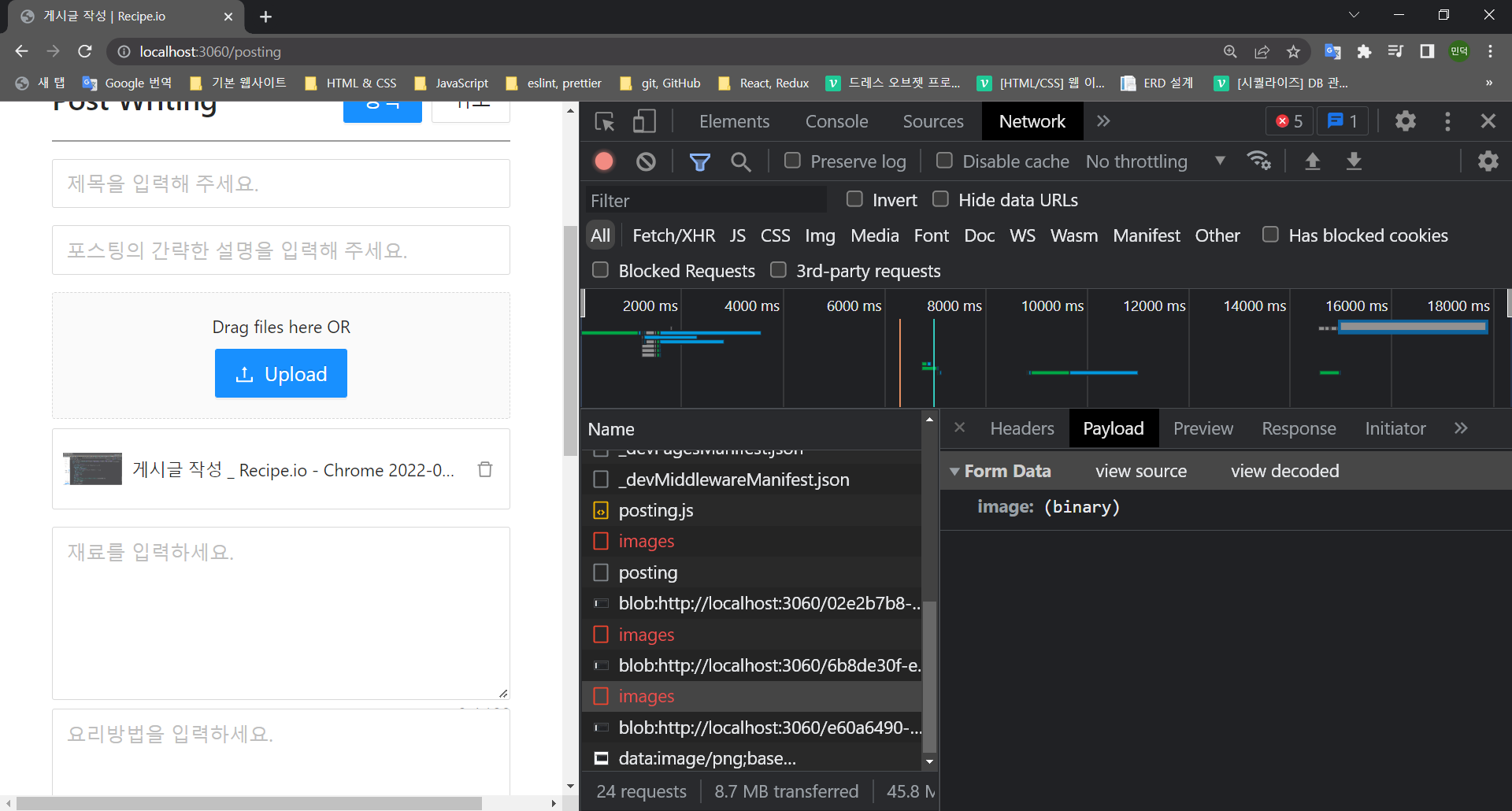Image resolution: width=1512 pixels, height=811 pixels.
Task: Check 3rd-party requests
Action: 778,270
